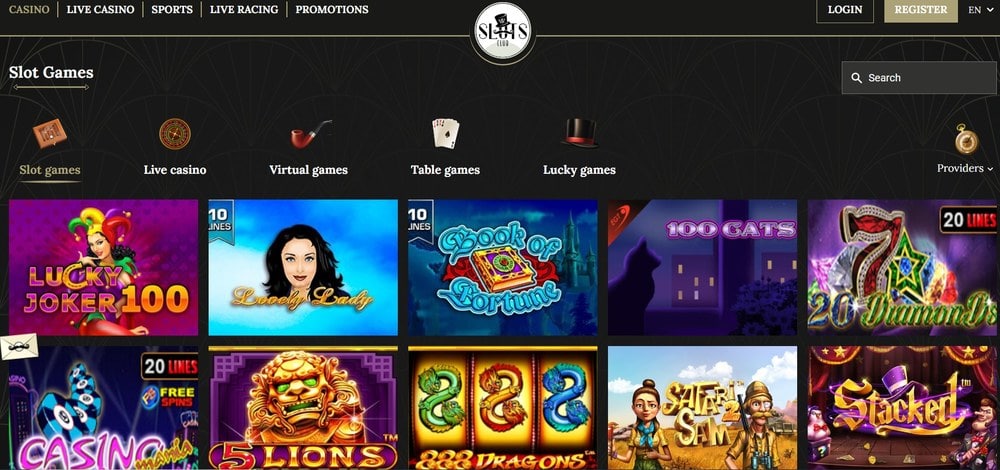This screenshot has width=1000, height=470.
Task: Select the Live casino roulette wheel icon
Action: tap(175, 134)
